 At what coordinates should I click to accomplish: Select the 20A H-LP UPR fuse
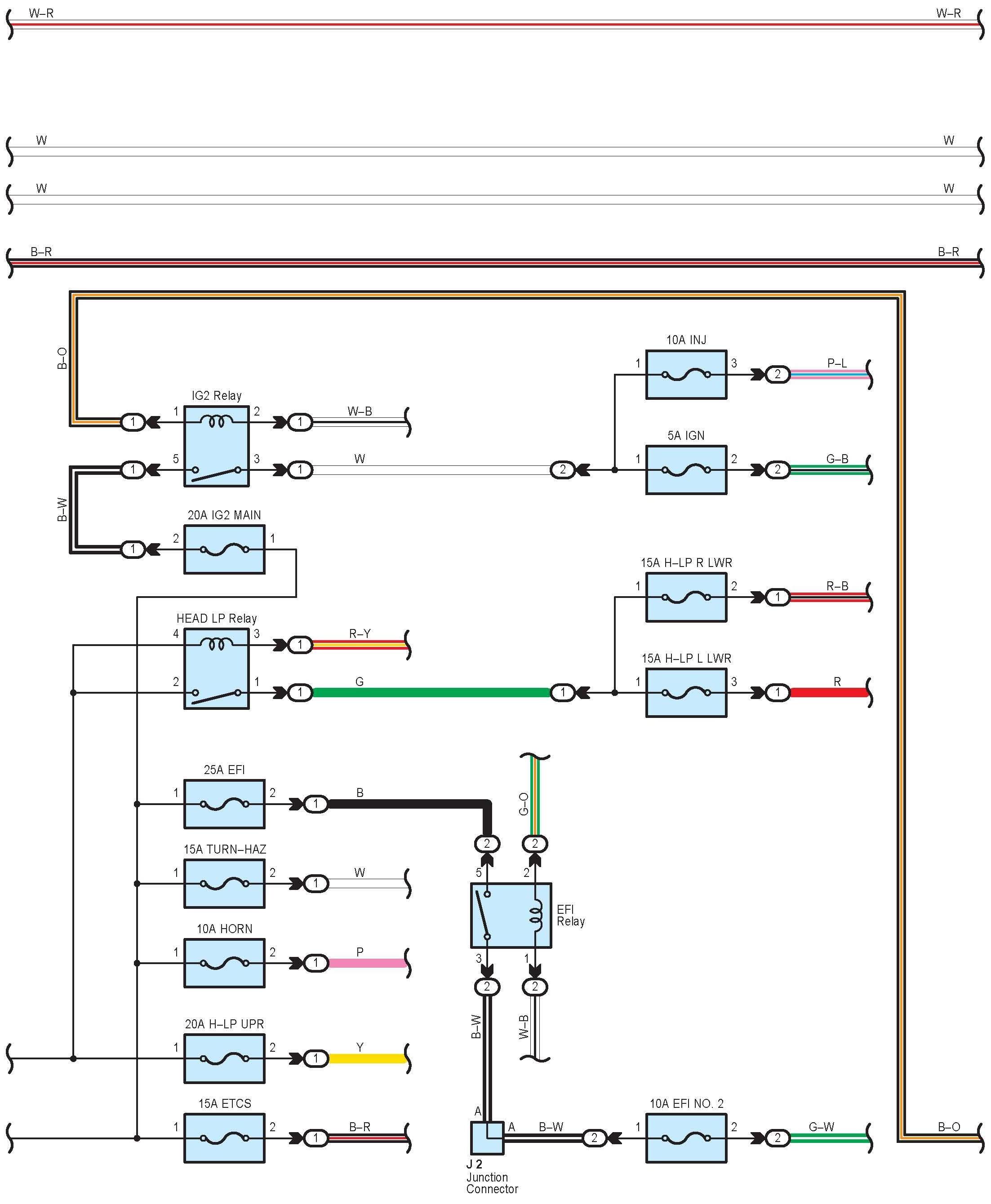point(224,1058)
